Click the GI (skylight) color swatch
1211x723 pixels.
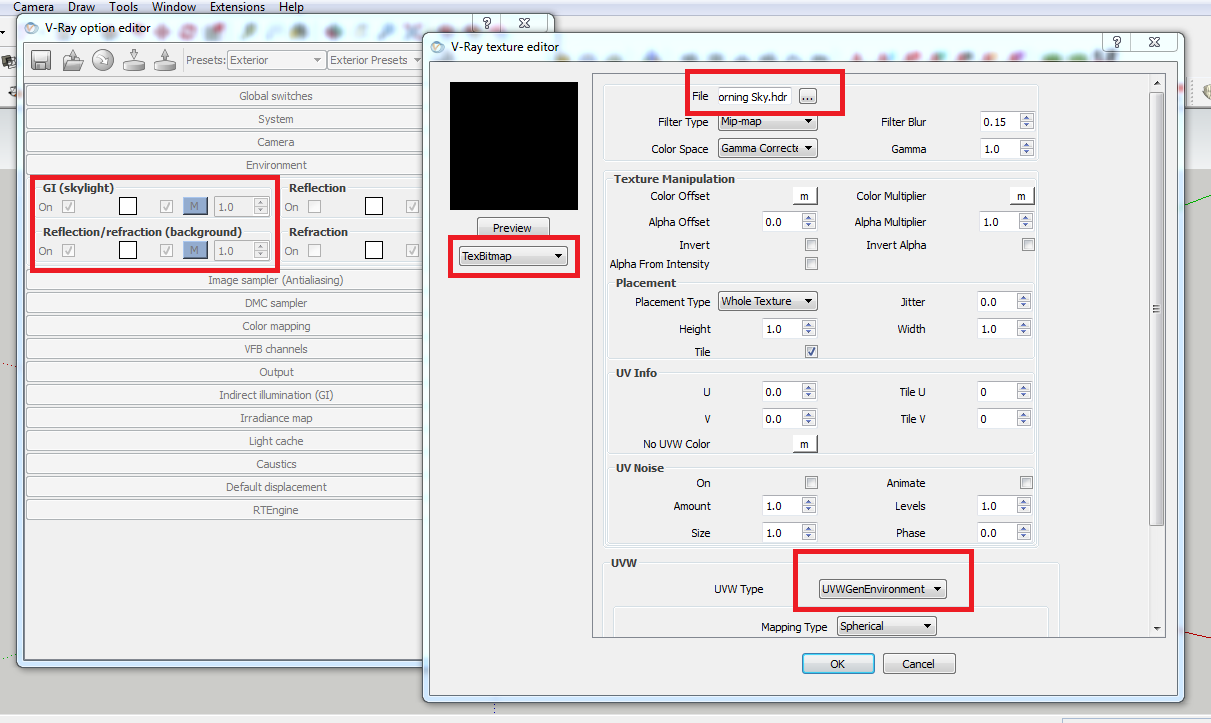pos(128,207)
